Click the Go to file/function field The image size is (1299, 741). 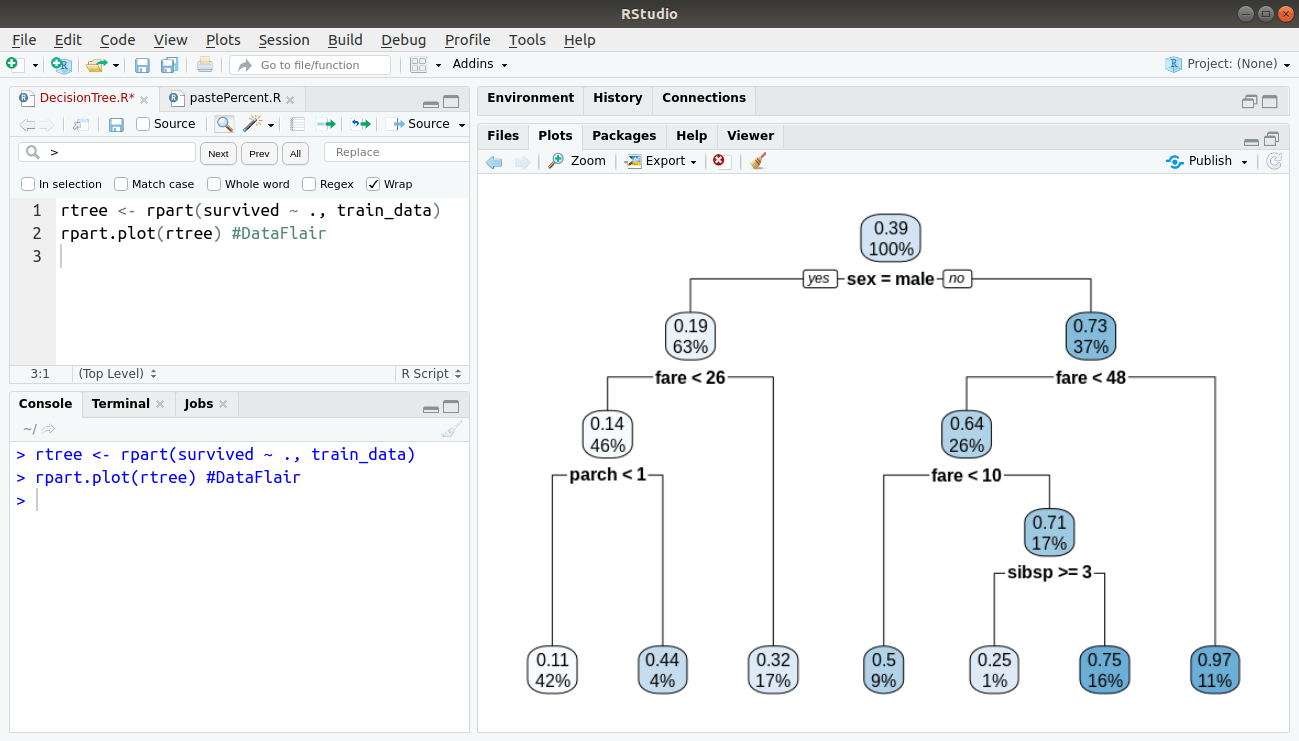(309, 65)
